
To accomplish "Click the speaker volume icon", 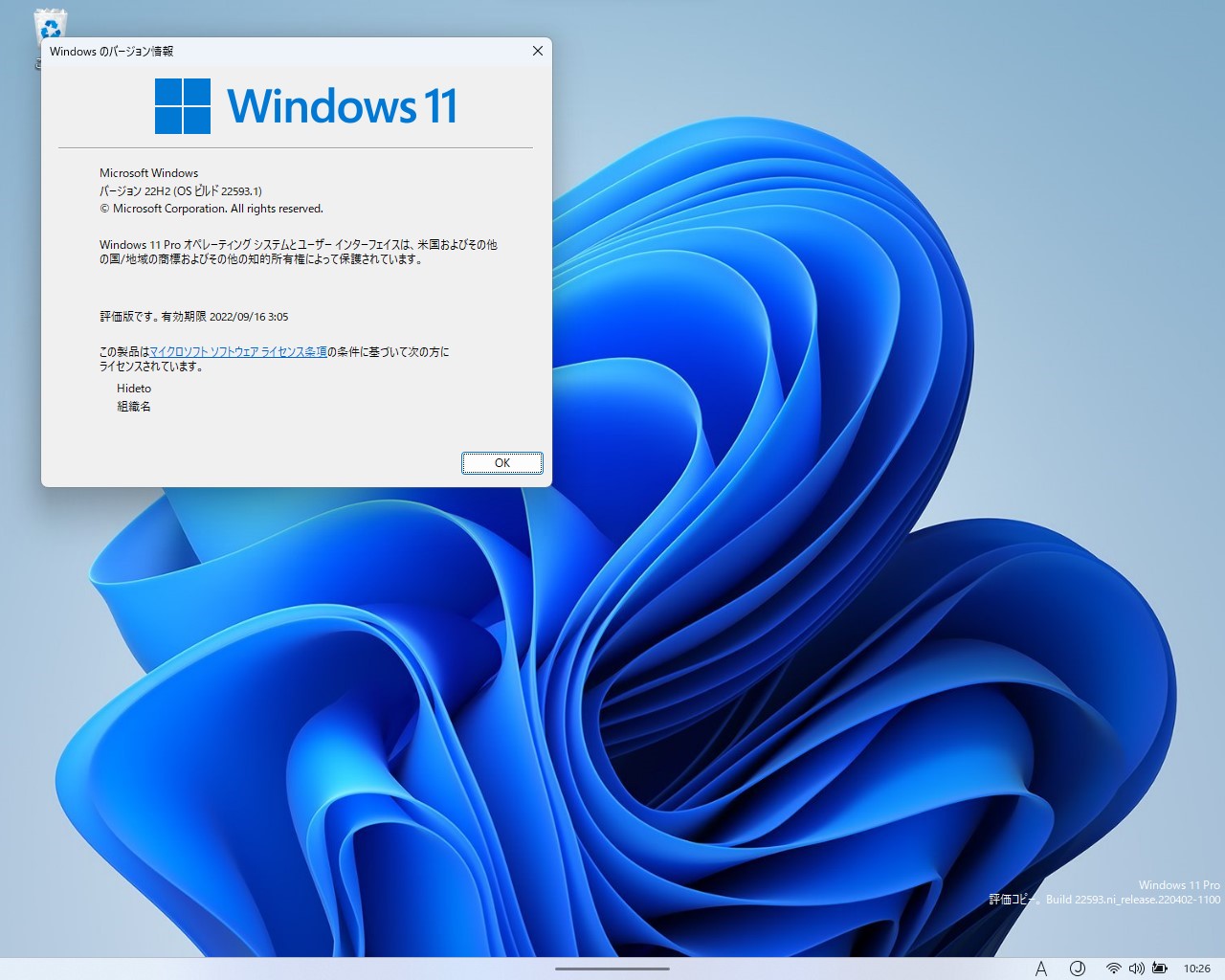I will click(1135, 968).
